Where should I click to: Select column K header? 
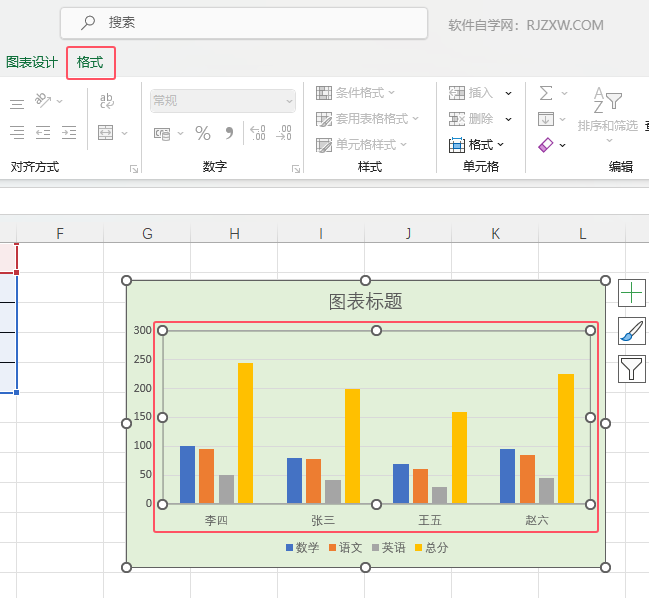tap(495, 234)
